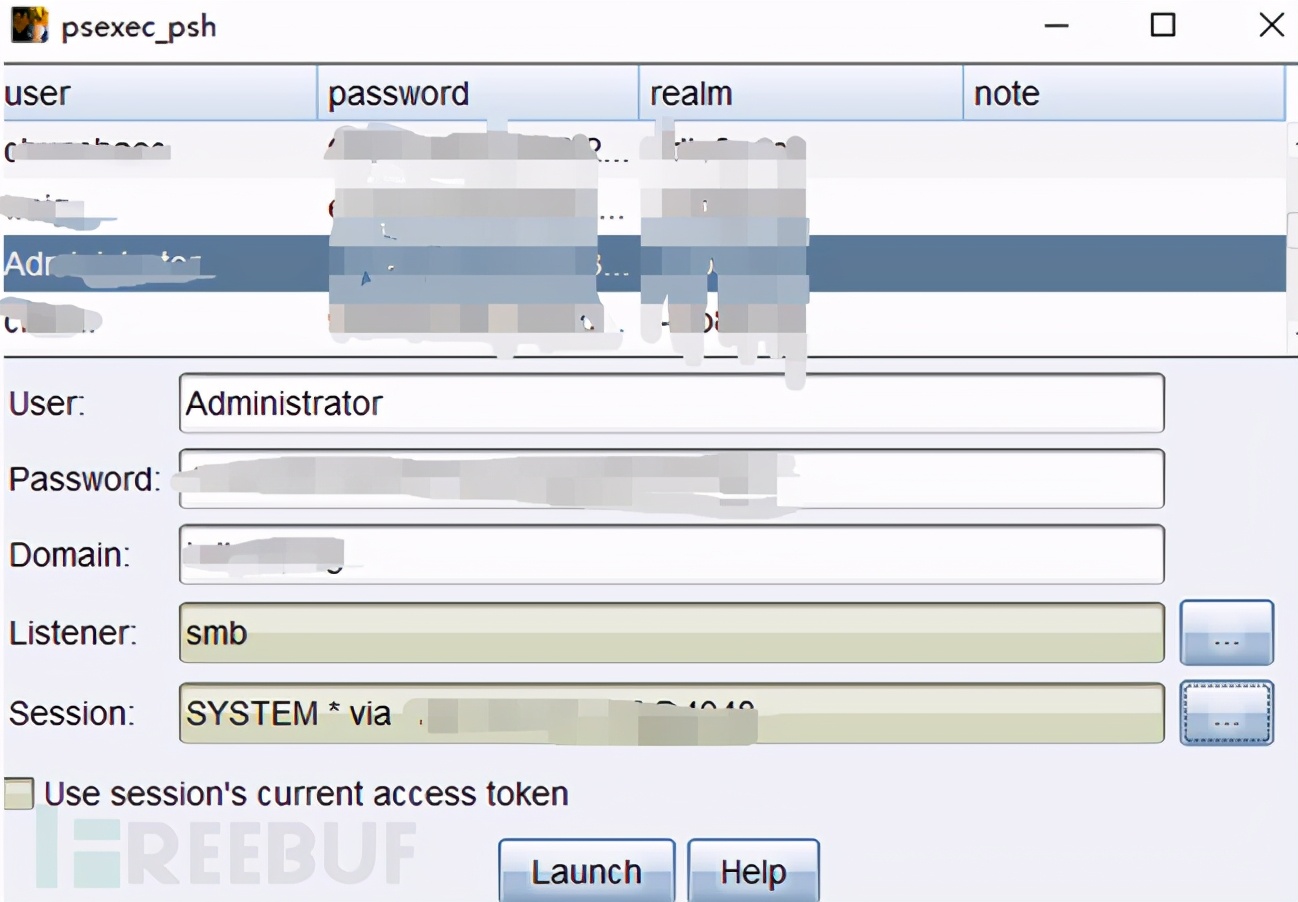Screen dimensions: 1298x902
Task: Select the second credential row
Action: click(x=644, y=207)
